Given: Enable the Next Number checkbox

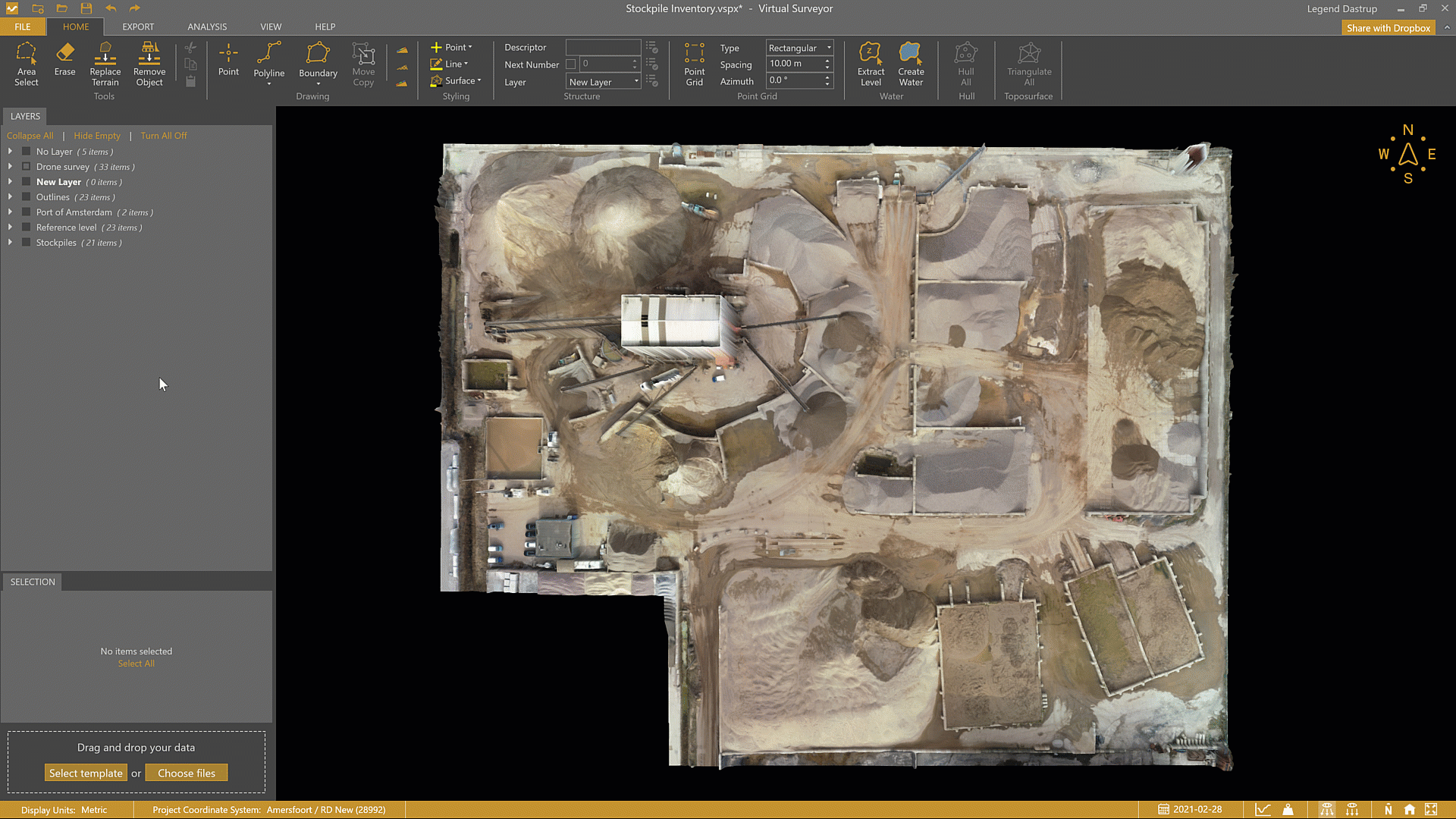Looking at the screenshot, I should pos(571,64).
